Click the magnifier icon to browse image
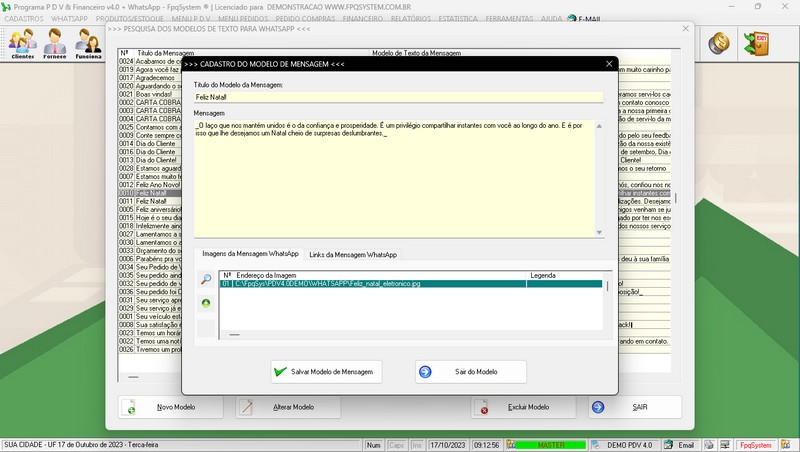 click(x=206, y=280)
